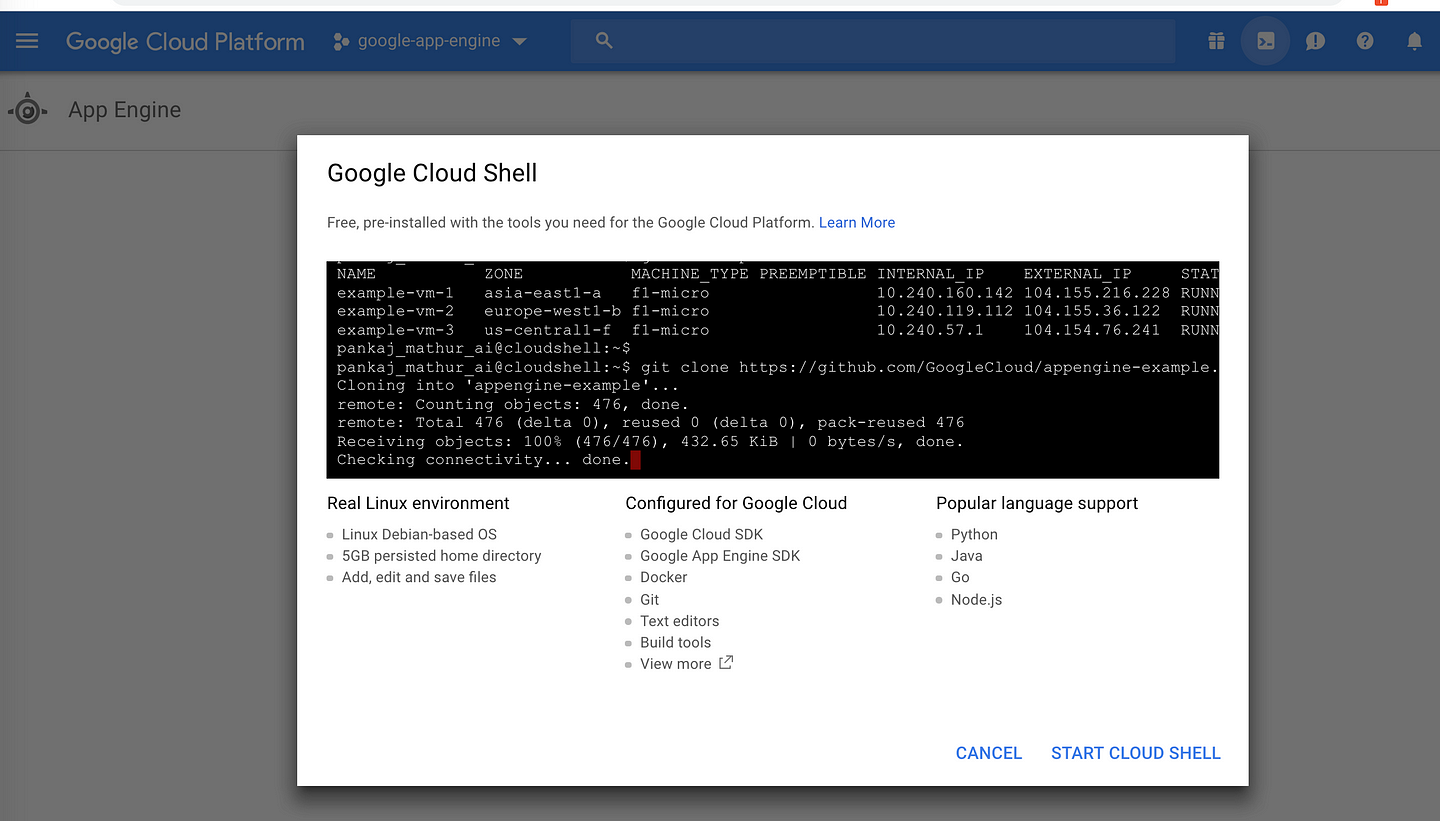The image size is (1440, 821).
Task: Click the 104.155.216.228 external IP
Action: (x=1097, y=293)
